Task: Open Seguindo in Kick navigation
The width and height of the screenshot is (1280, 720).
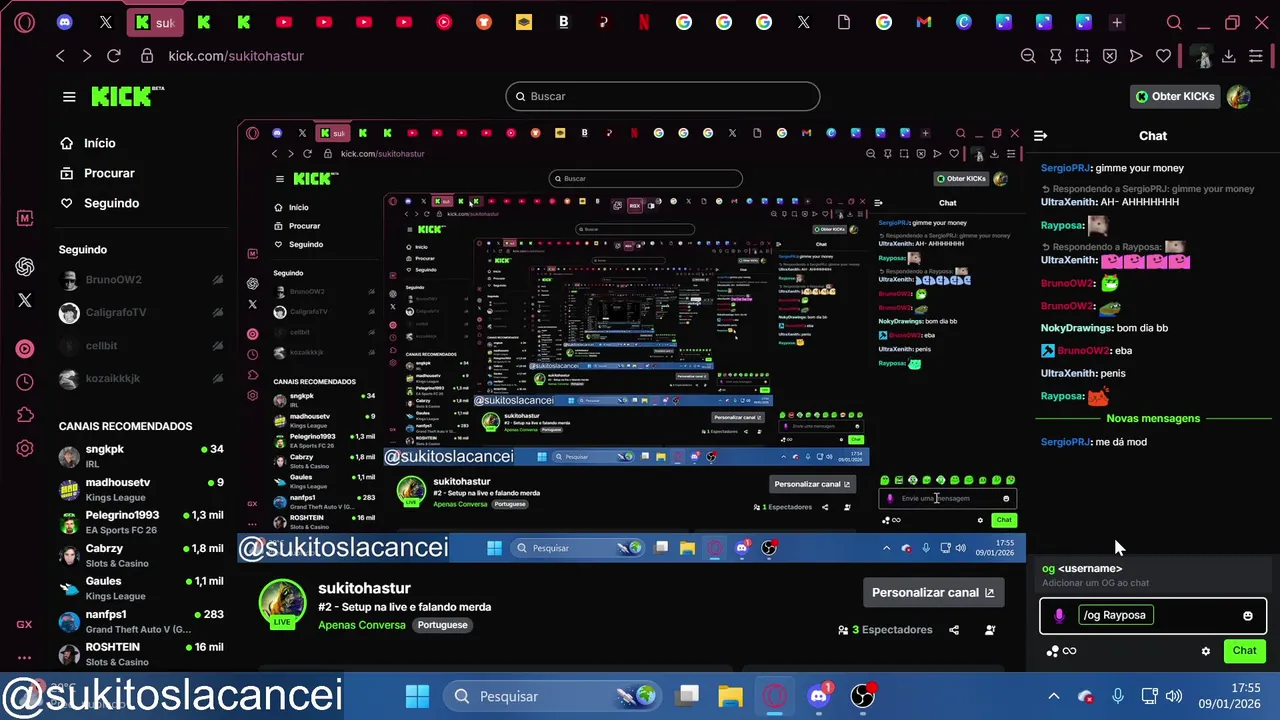Action: (99, 203)
